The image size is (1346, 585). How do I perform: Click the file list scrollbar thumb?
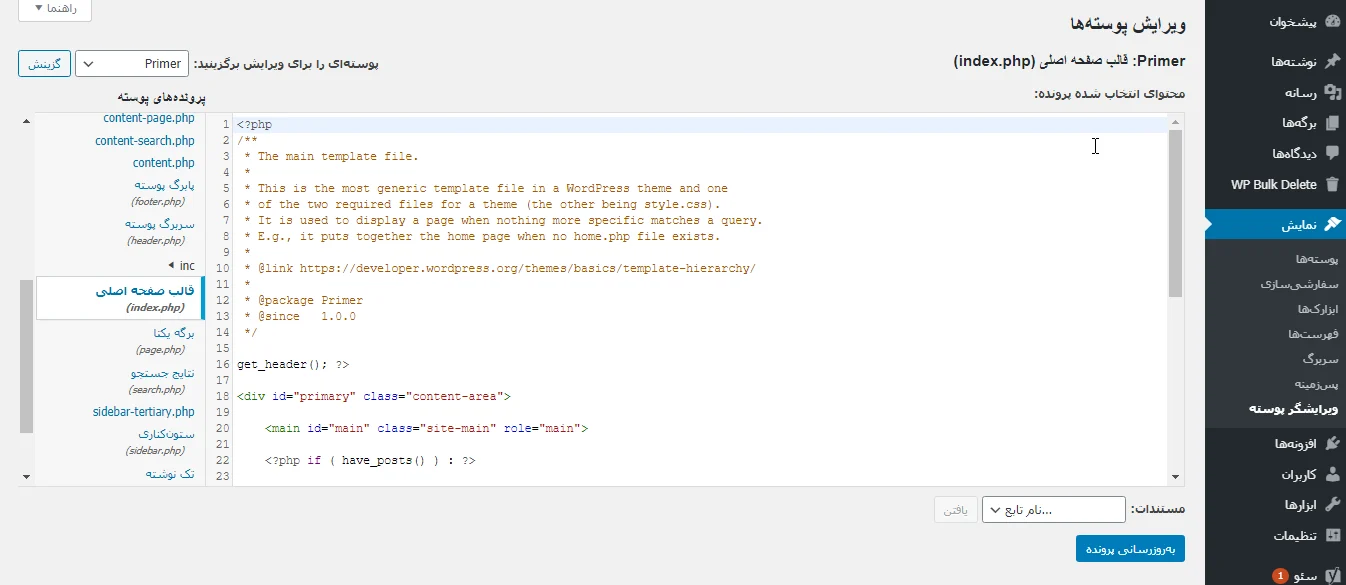26,357
